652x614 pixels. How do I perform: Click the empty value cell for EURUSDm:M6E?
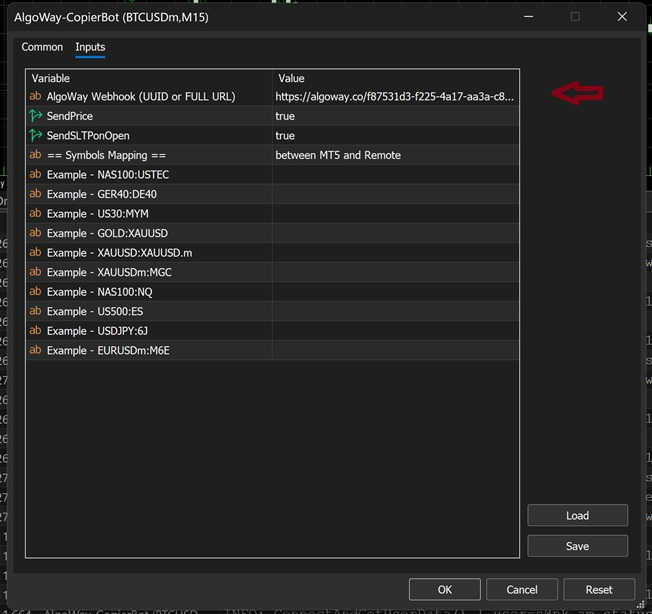(x=396, y=350)
